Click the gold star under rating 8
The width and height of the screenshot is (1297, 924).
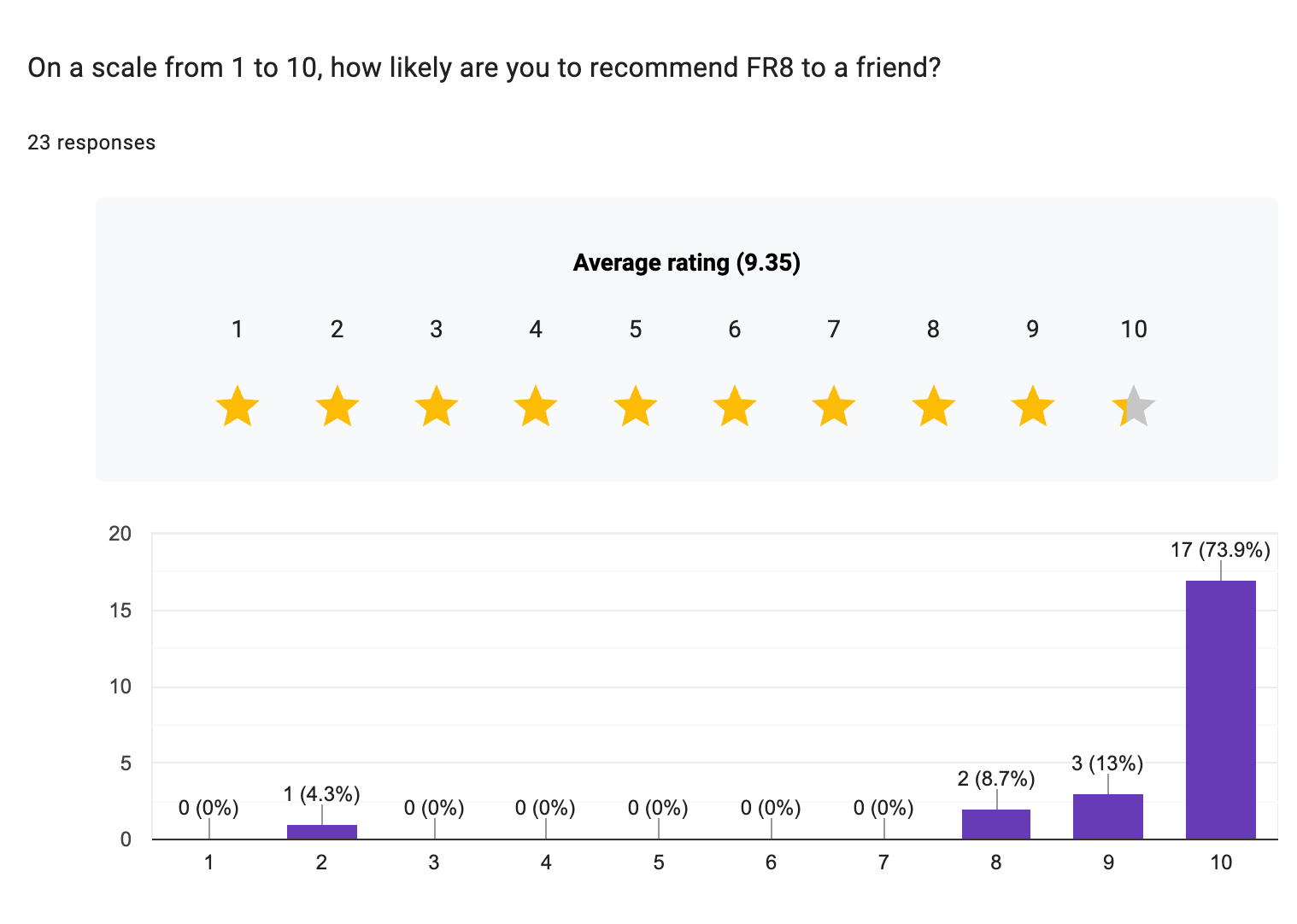(933, 406)
